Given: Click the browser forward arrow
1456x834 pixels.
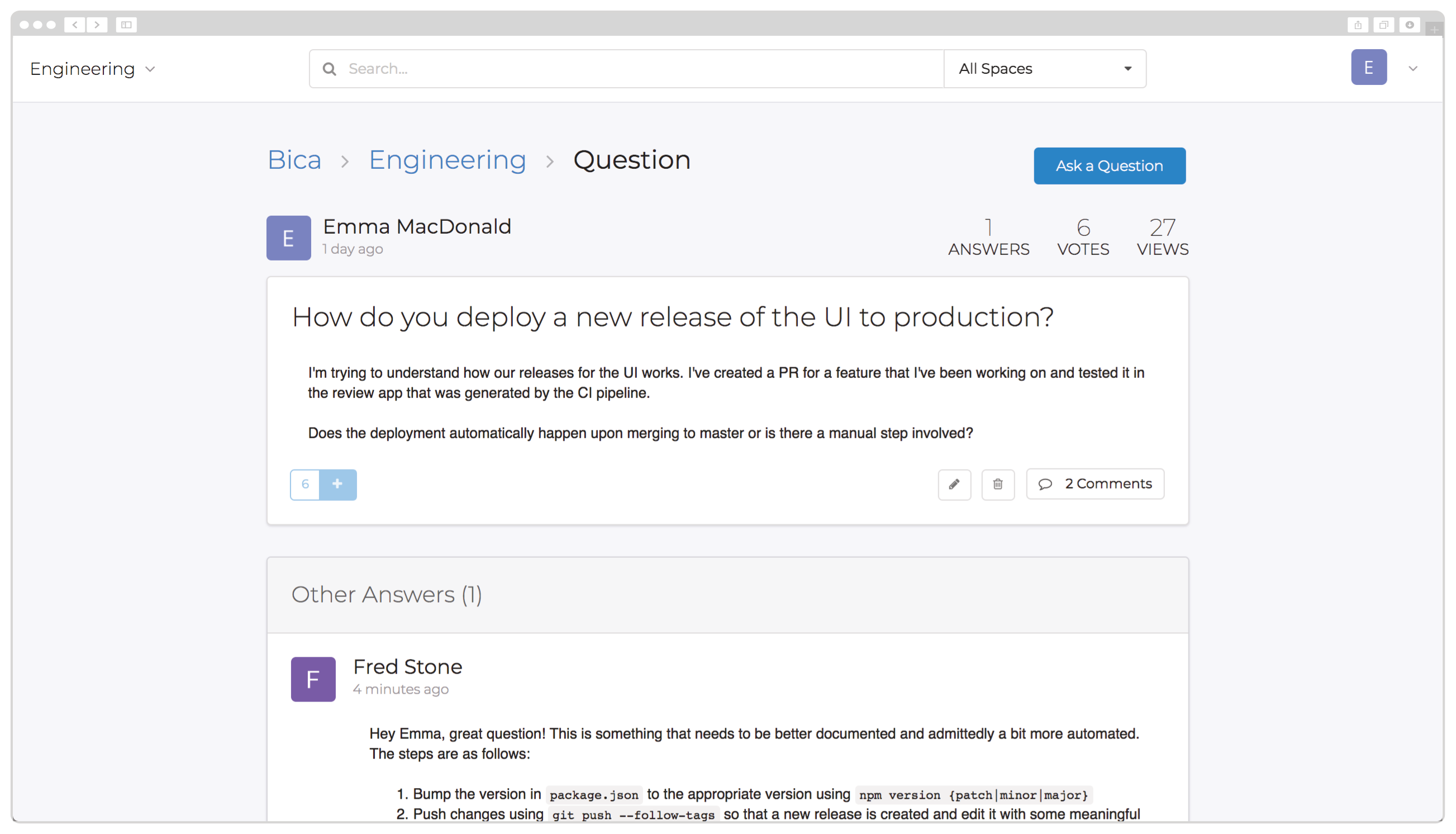Looking at the screenshot, I should 97,25.
